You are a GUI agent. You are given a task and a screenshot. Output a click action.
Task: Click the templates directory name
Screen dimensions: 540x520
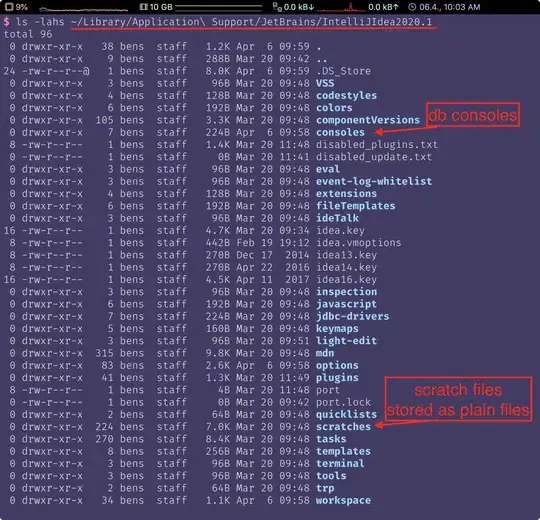pyautogui.click(x=343, y=451)
